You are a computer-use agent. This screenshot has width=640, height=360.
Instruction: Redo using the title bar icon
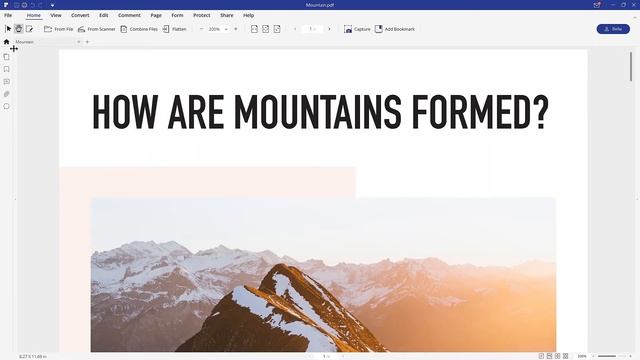[40, 5]
